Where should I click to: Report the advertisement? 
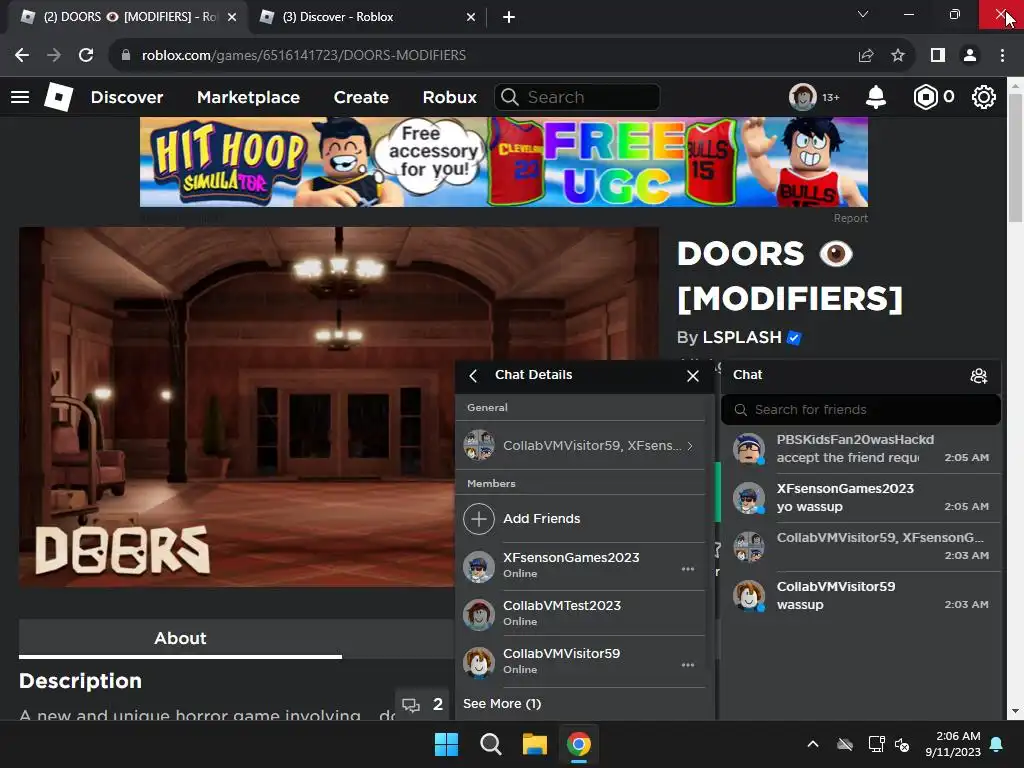(x=850, y=218)
